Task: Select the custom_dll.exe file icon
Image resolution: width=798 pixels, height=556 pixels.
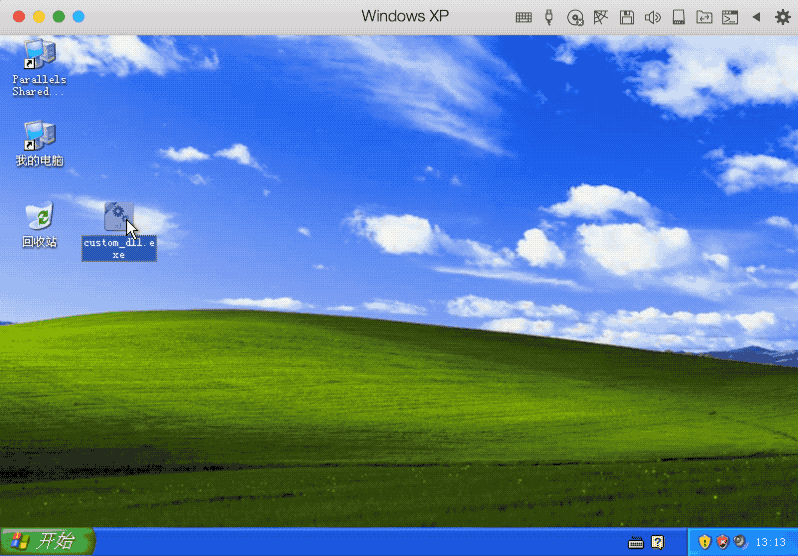Action: pyautogui.click(x=119, y=217)
